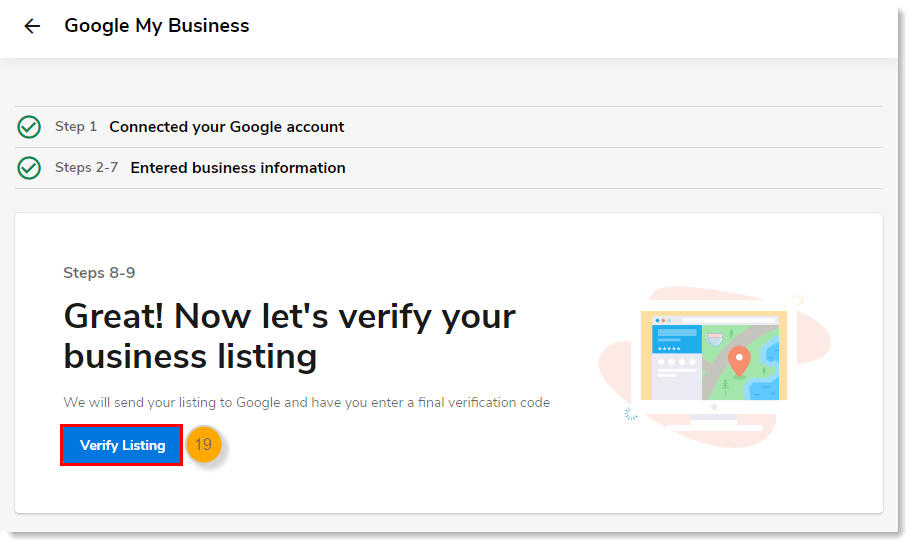Open Steps 2-7 Entered business information row
This screenshot has width=913, height=547.
(448, 168)
